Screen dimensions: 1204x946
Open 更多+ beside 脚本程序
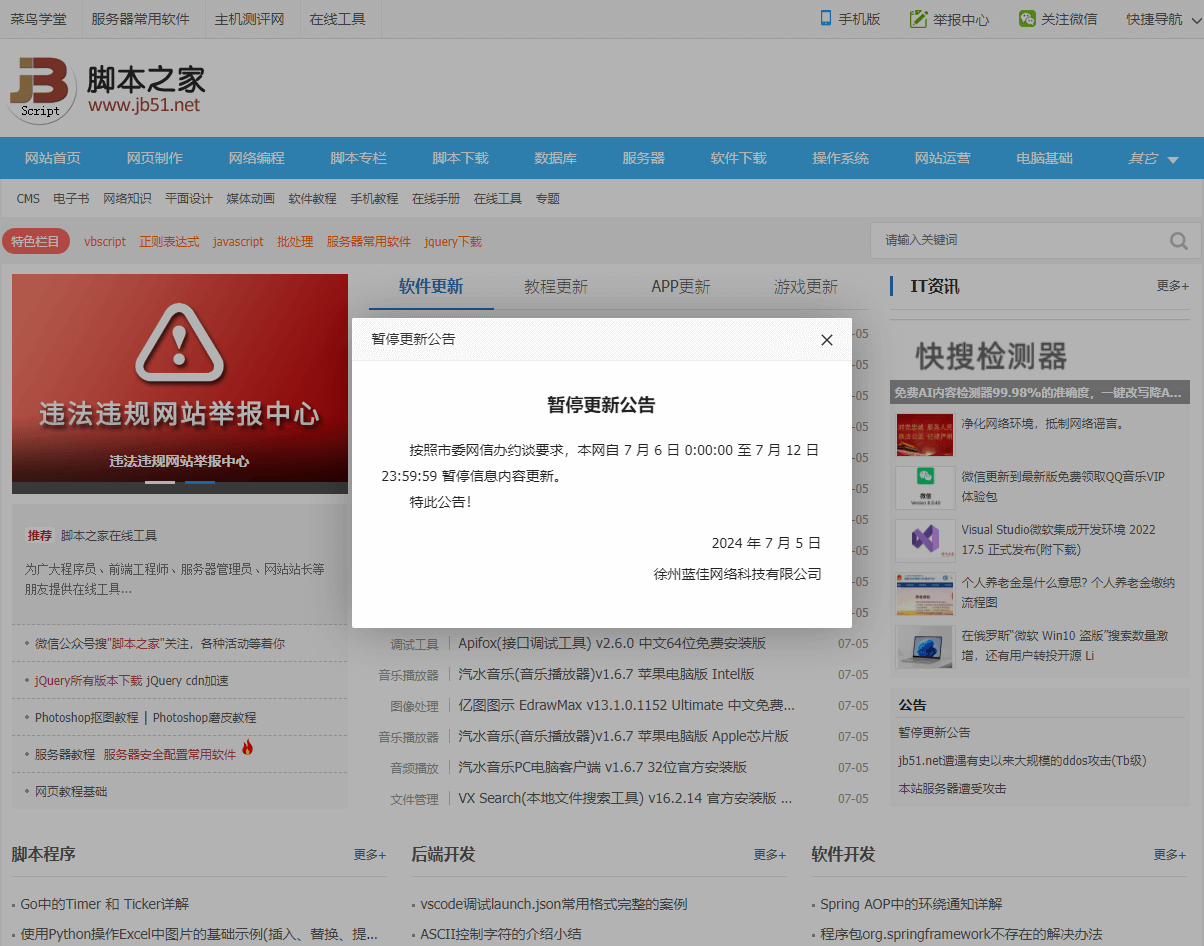(x=369, y=855)
